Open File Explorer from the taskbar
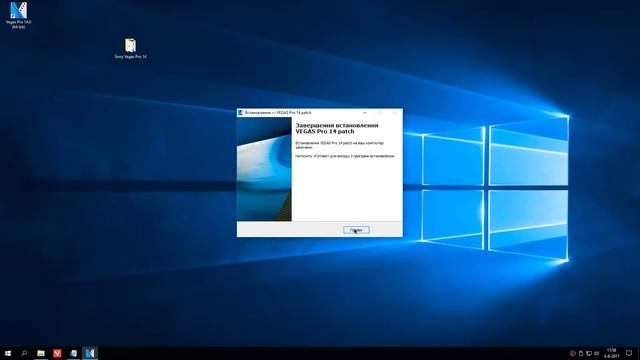Screen dimensions: 640x360 (41, 353)
